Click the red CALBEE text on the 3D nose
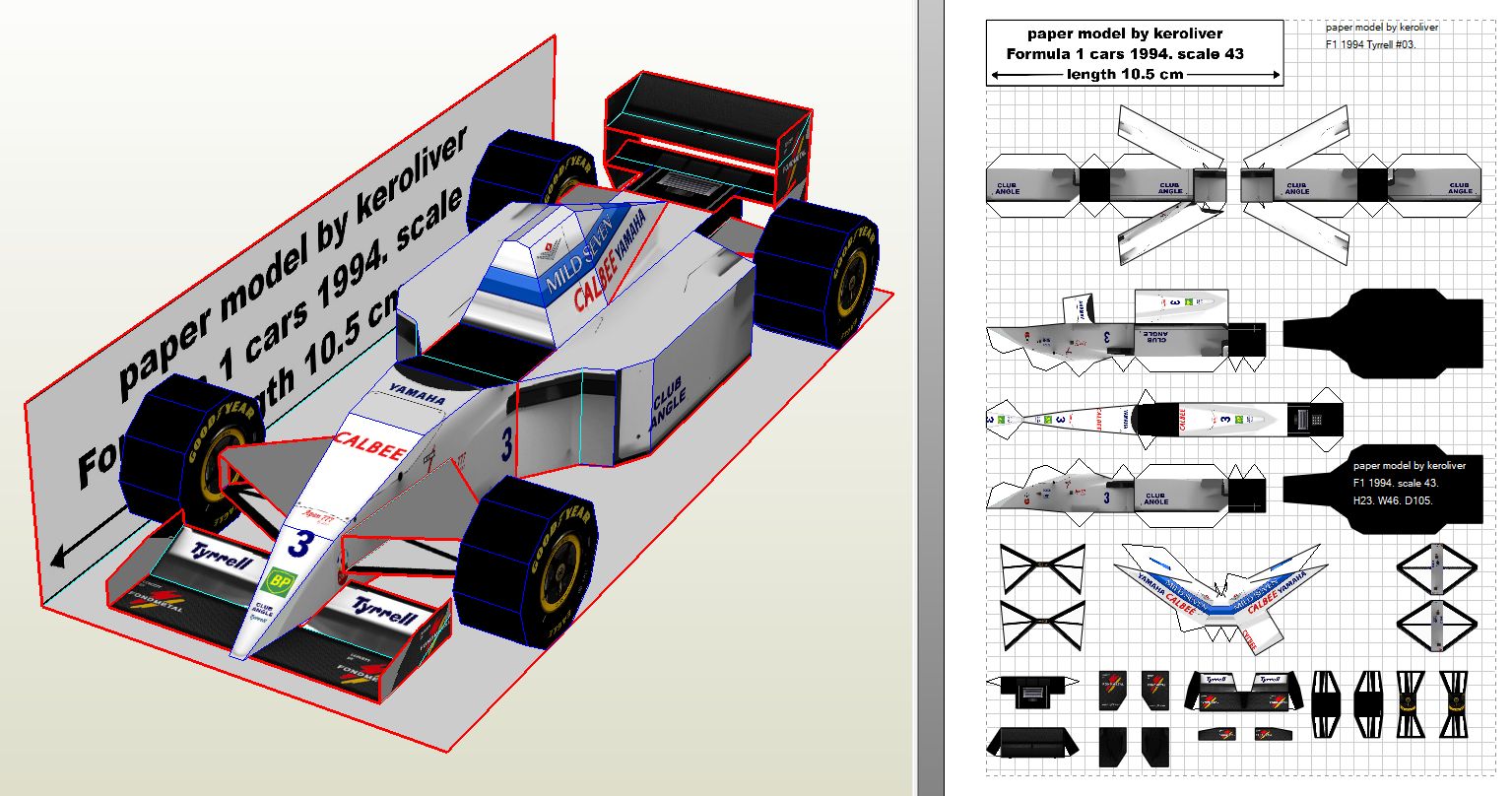1512x796 pixels. [371, 448]
